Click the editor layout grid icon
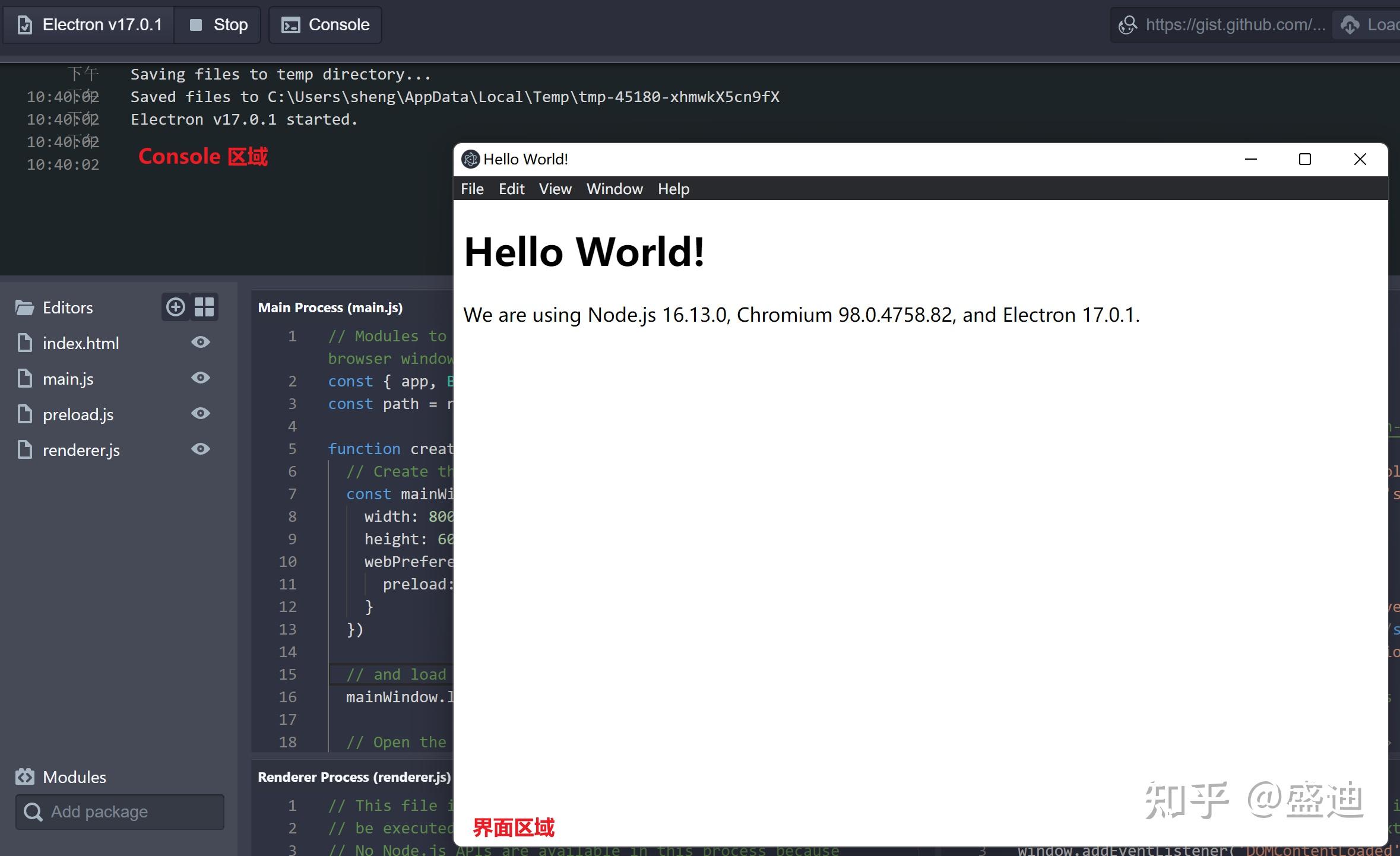Image resolution: width=1400 pixels, height=856 pixels. pyautogui.click(x=205, y=306)
